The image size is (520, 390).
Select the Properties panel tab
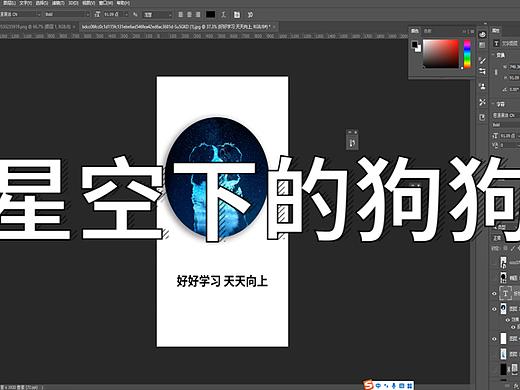[496, 31]
